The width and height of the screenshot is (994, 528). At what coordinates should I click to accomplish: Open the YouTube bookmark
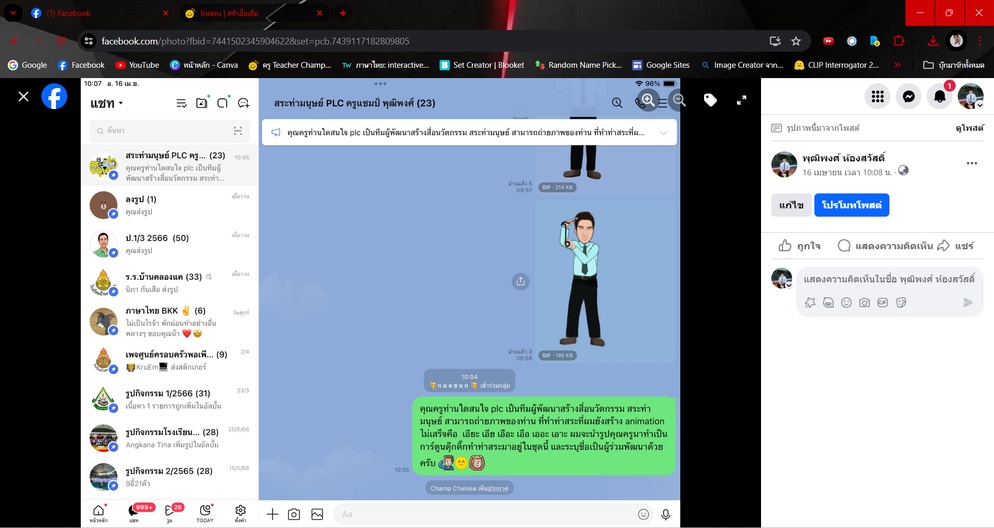click(x=137, y=65)
